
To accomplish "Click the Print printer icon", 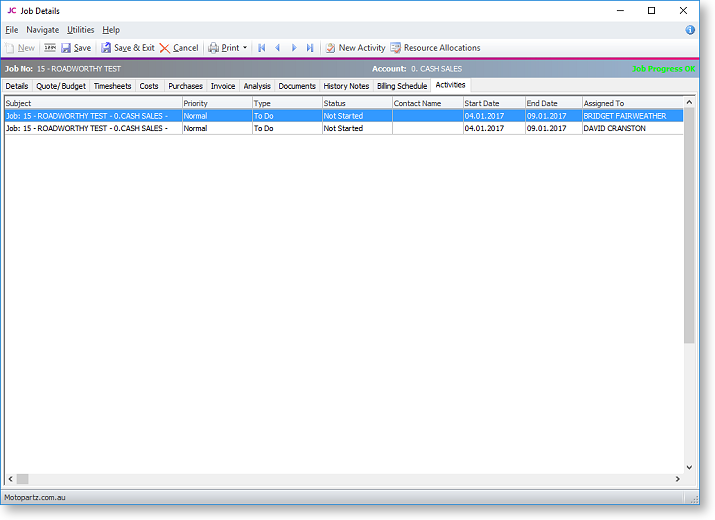I will point(213,48).
